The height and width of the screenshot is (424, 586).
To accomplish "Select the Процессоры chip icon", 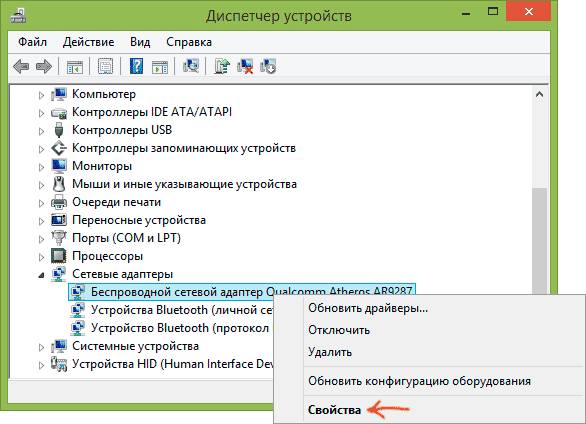I will [59, 256].
